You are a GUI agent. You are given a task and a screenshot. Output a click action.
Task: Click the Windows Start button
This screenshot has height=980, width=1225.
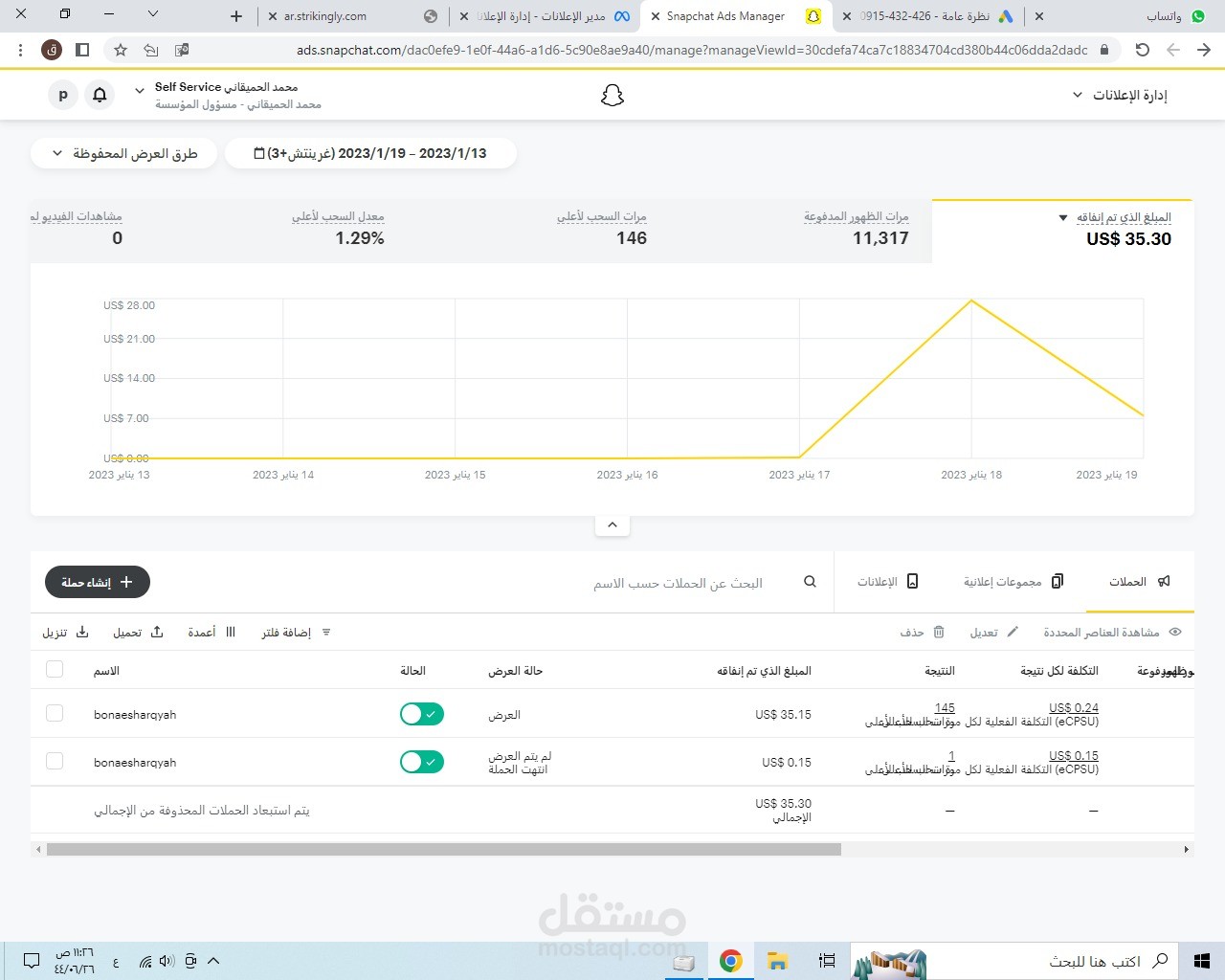pos(1202,961)
